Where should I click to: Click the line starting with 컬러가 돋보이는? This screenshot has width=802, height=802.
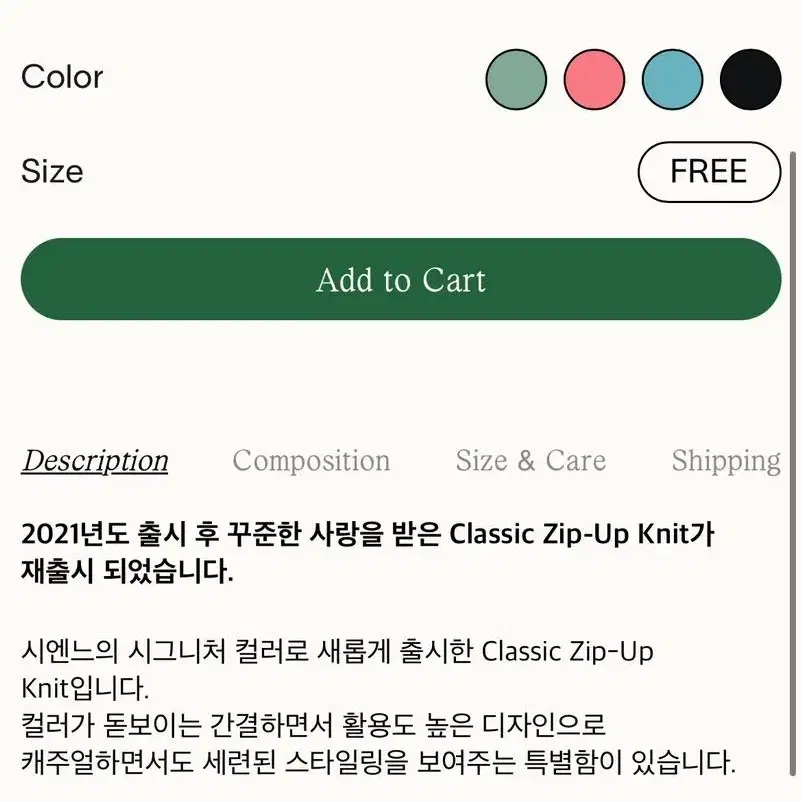313,725
